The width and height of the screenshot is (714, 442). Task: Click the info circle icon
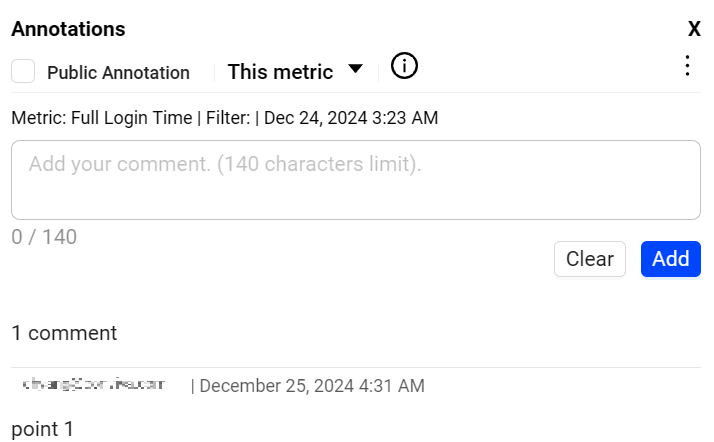pos(404,66)
